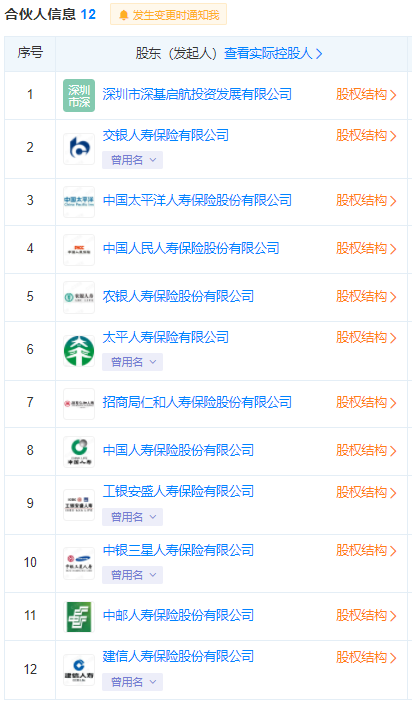Open 建信人寿保险股份有限公司 link
Screen dimensions: 412x704
tap(178, 656)
